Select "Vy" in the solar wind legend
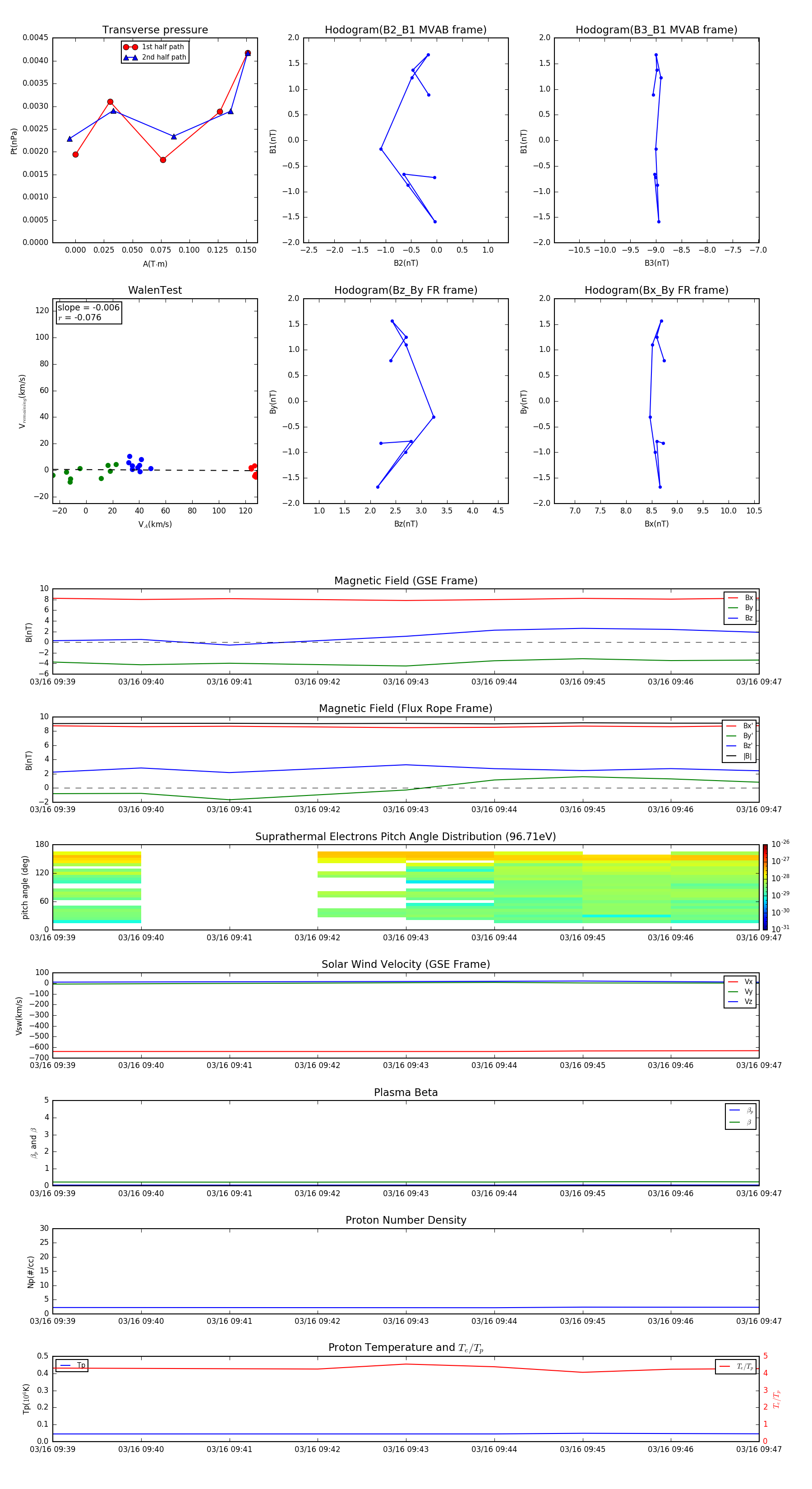812x1489 pixels. click(x=740, y=991)
